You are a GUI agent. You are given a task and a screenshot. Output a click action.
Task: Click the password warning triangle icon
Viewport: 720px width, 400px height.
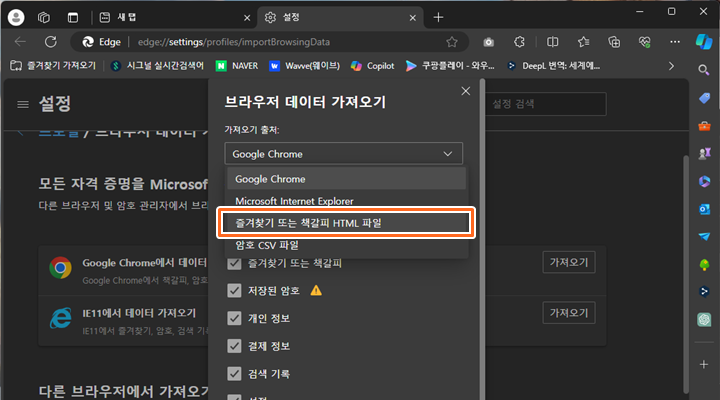click(x=316, y=290)
